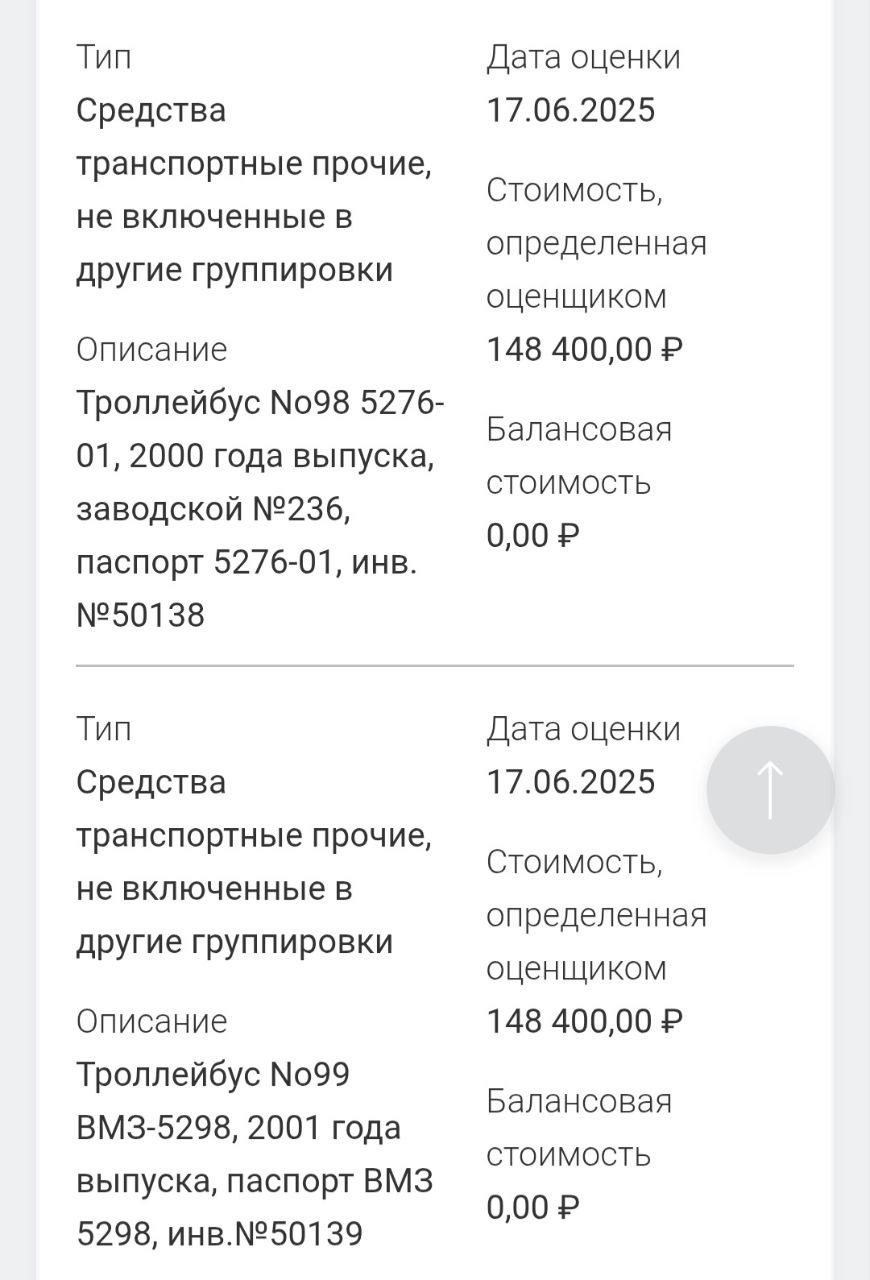Viewport: 870px width, 1280px height.
Task: Click second balance value 0,00 ₽
Action: point(532,1208)
